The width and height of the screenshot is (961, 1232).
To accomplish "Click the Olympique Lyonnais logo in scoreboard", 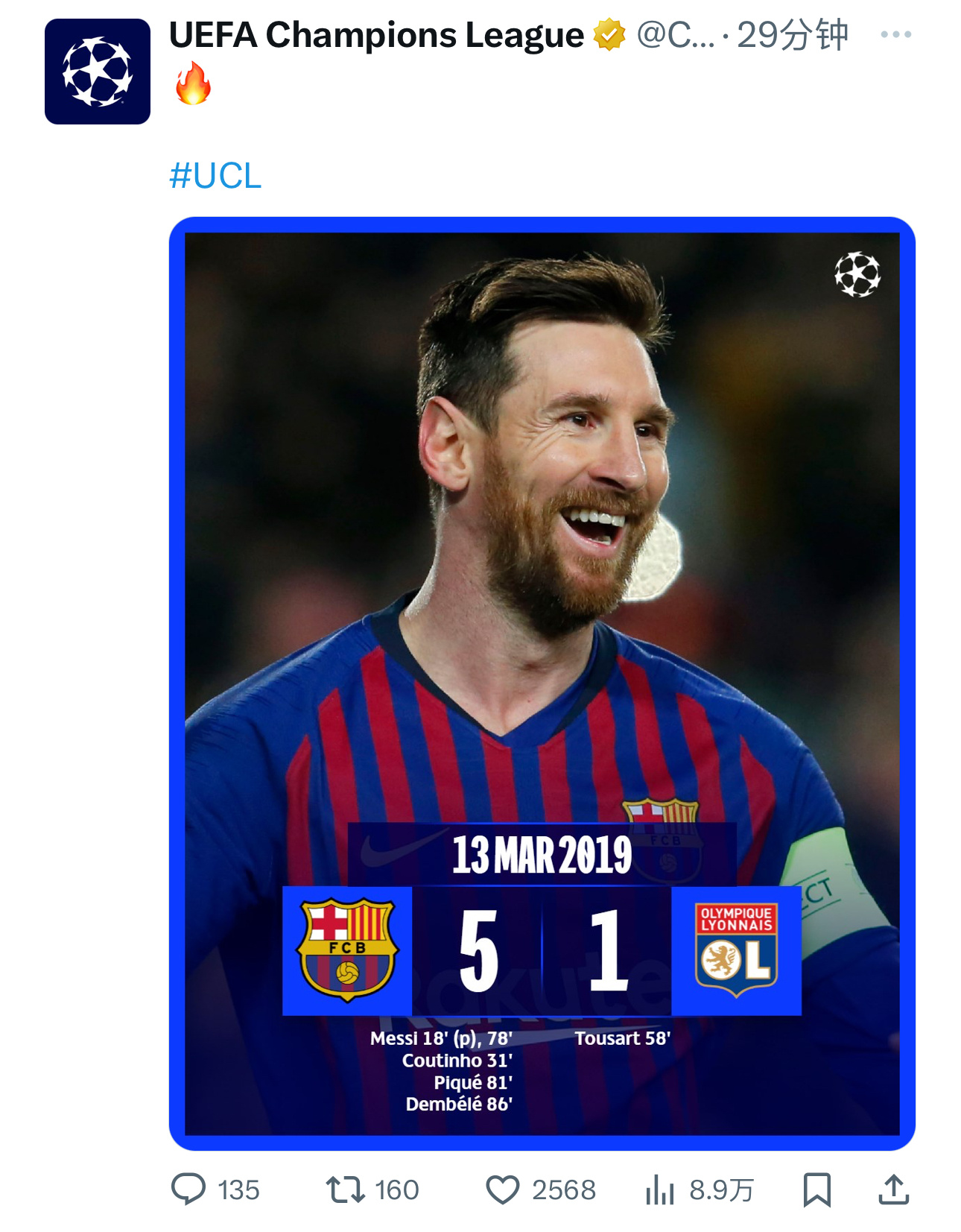I will (x=736, y=950).
